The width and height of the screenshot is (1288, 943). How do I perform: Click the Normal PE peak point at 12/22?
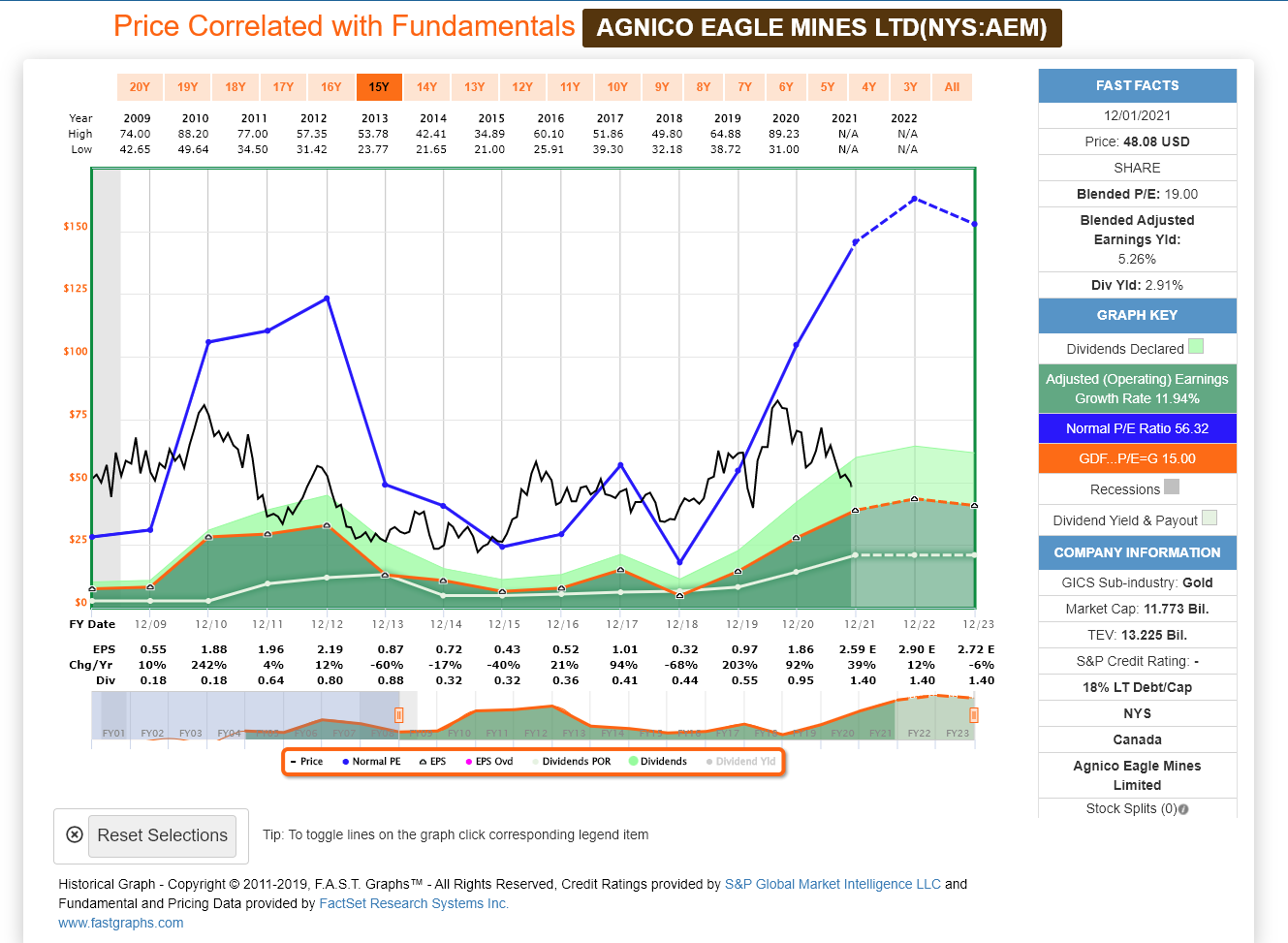coord(914,199)
